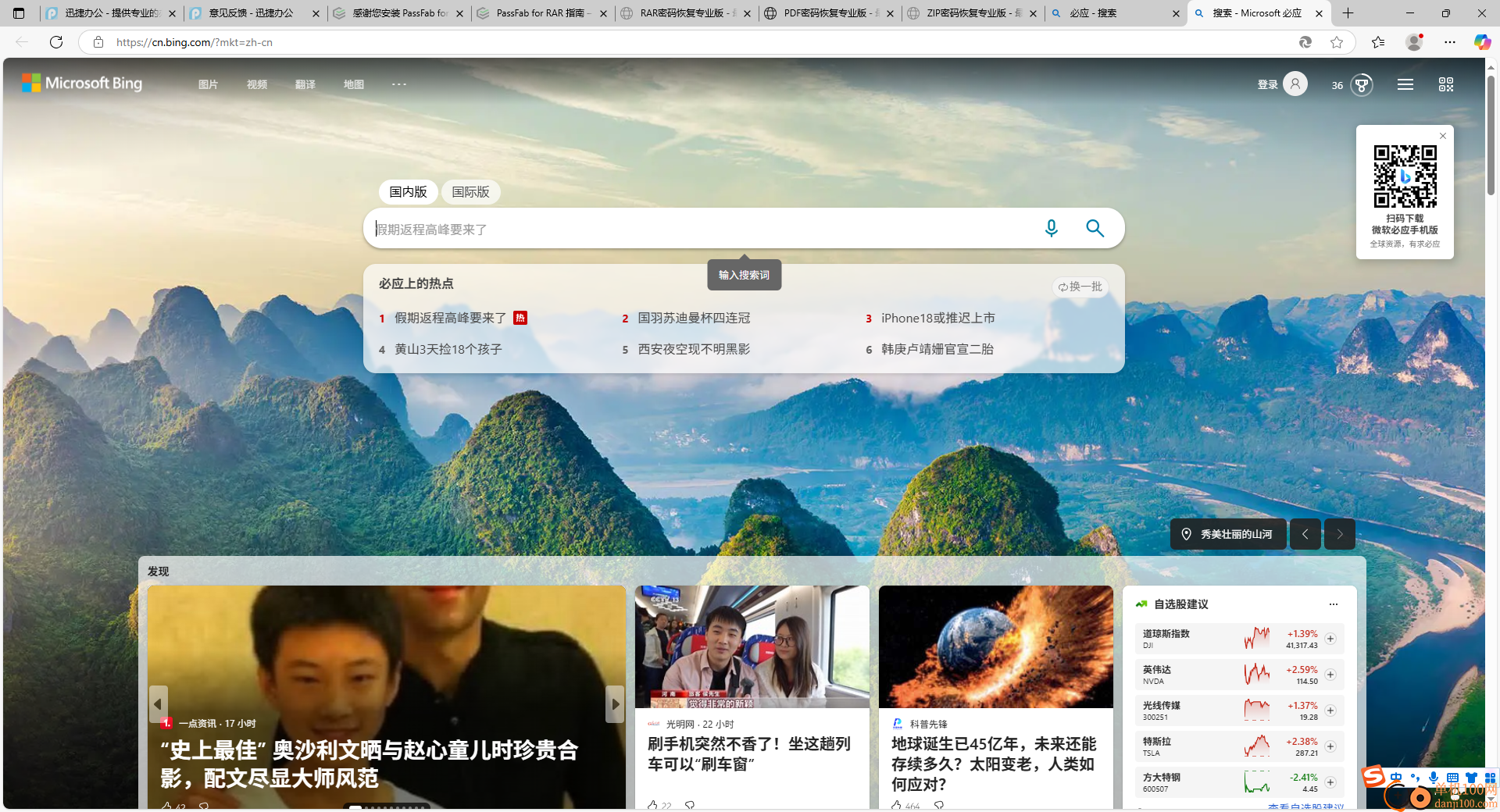
Task: Open news article about 刷手机 train window
Action: (748, 753)
